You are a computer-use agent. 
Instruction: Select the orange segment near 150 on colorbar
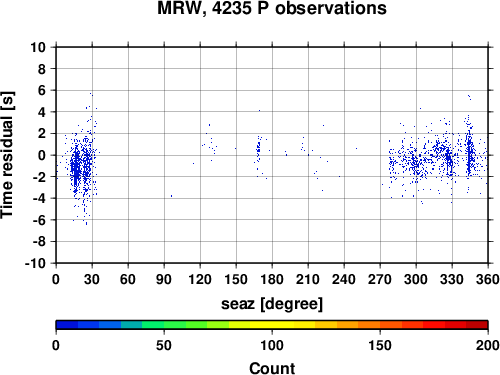click(380, 325)
